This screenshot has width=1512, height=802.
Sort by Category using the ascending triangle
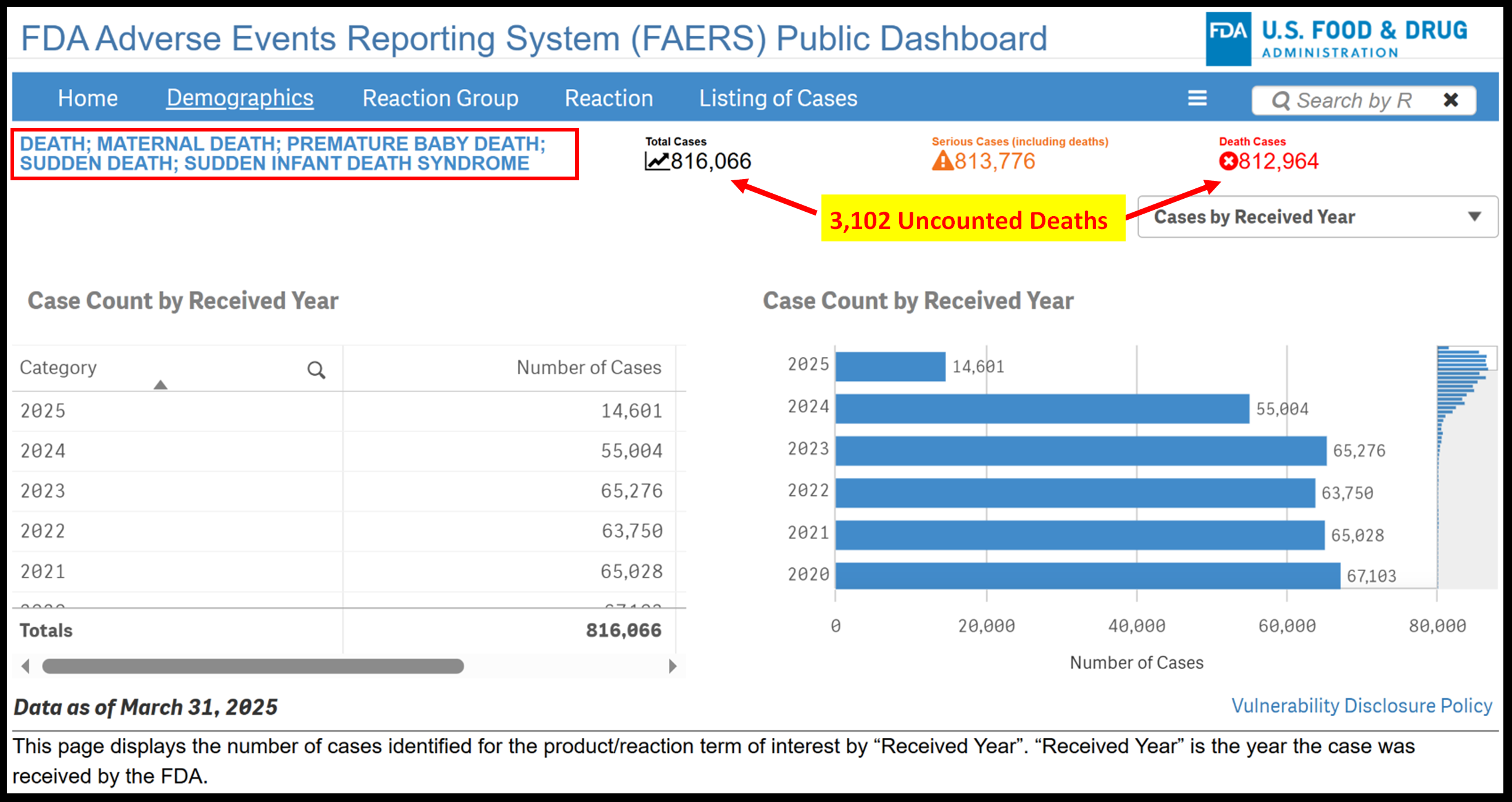pos(160,385)
